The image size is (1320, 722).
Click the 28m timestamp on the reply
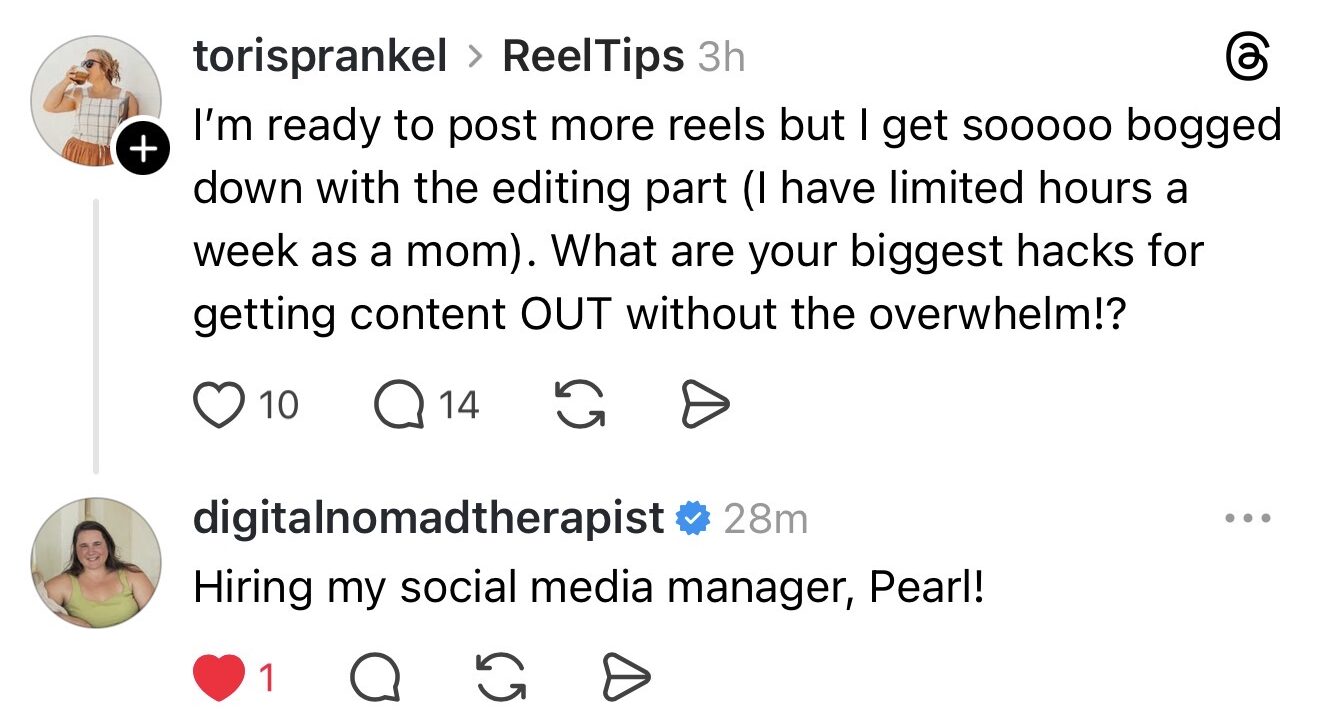click(765, 519)
